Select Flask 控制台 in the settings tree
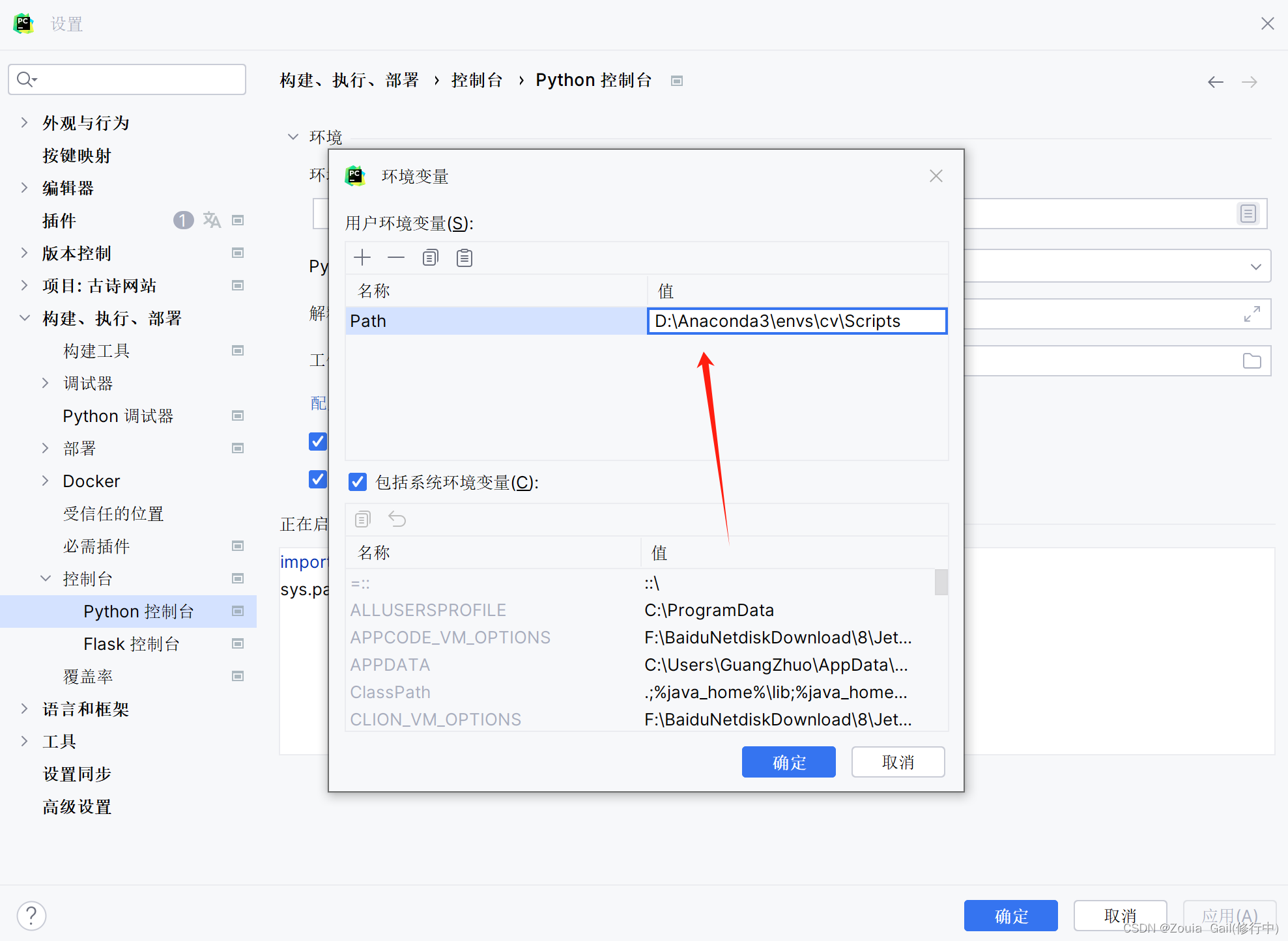 131,644
